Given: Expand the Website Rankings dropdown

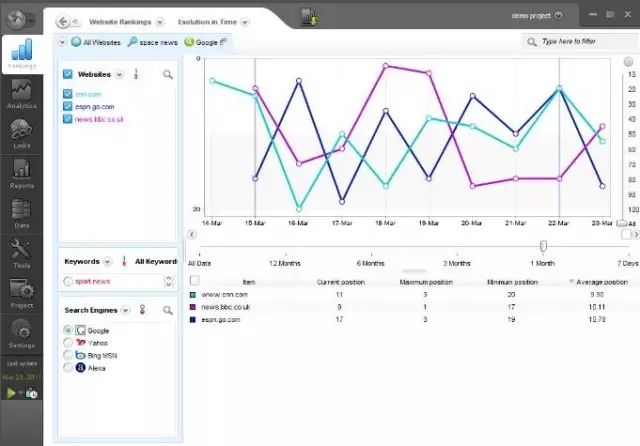Looking at the screenshot, I should point(160,22).
